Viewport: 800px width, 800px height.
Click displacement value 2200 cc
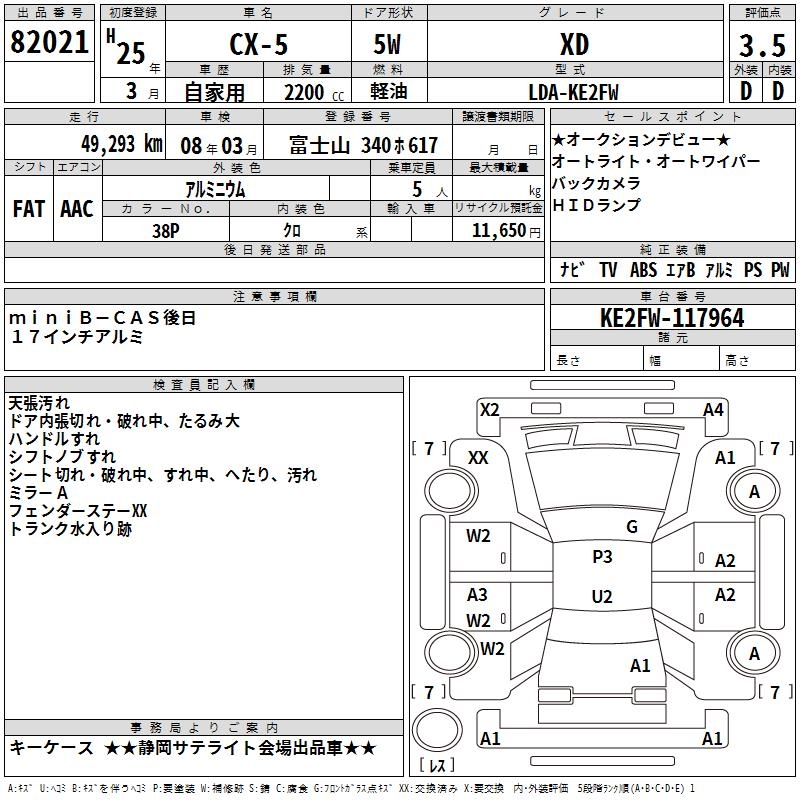coord(314,92)
